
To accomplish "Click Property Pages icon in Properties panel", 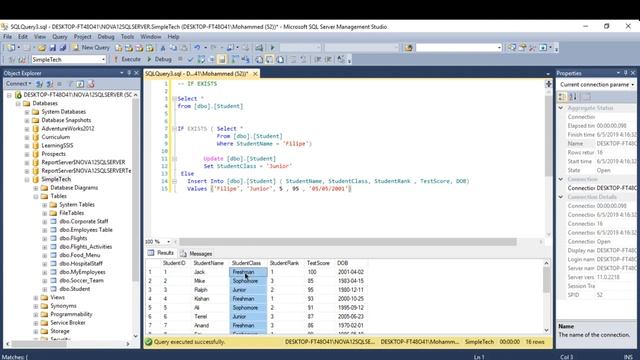I will click(x=587, y=97).
